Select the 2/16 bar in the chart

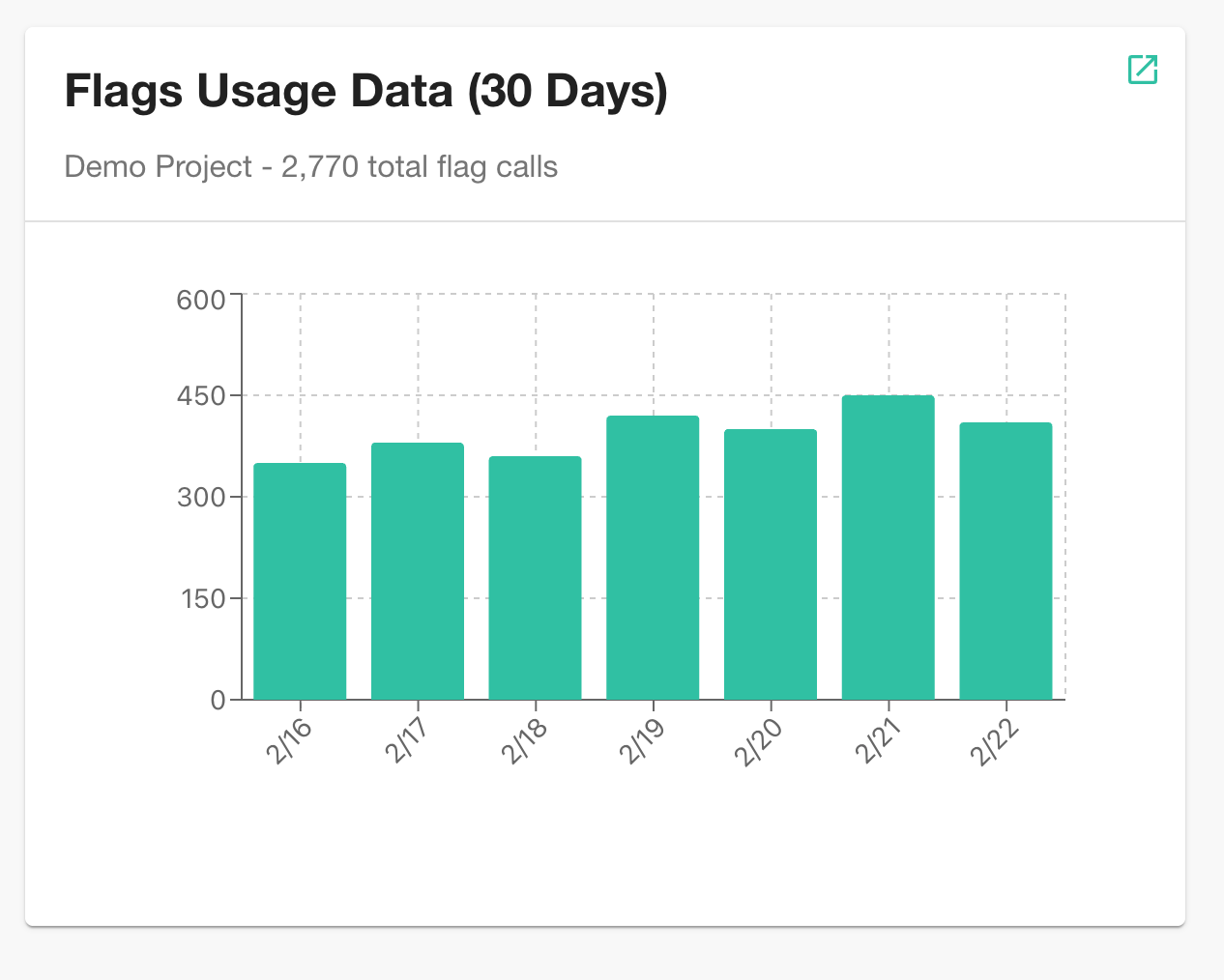(x=299, y=580)
